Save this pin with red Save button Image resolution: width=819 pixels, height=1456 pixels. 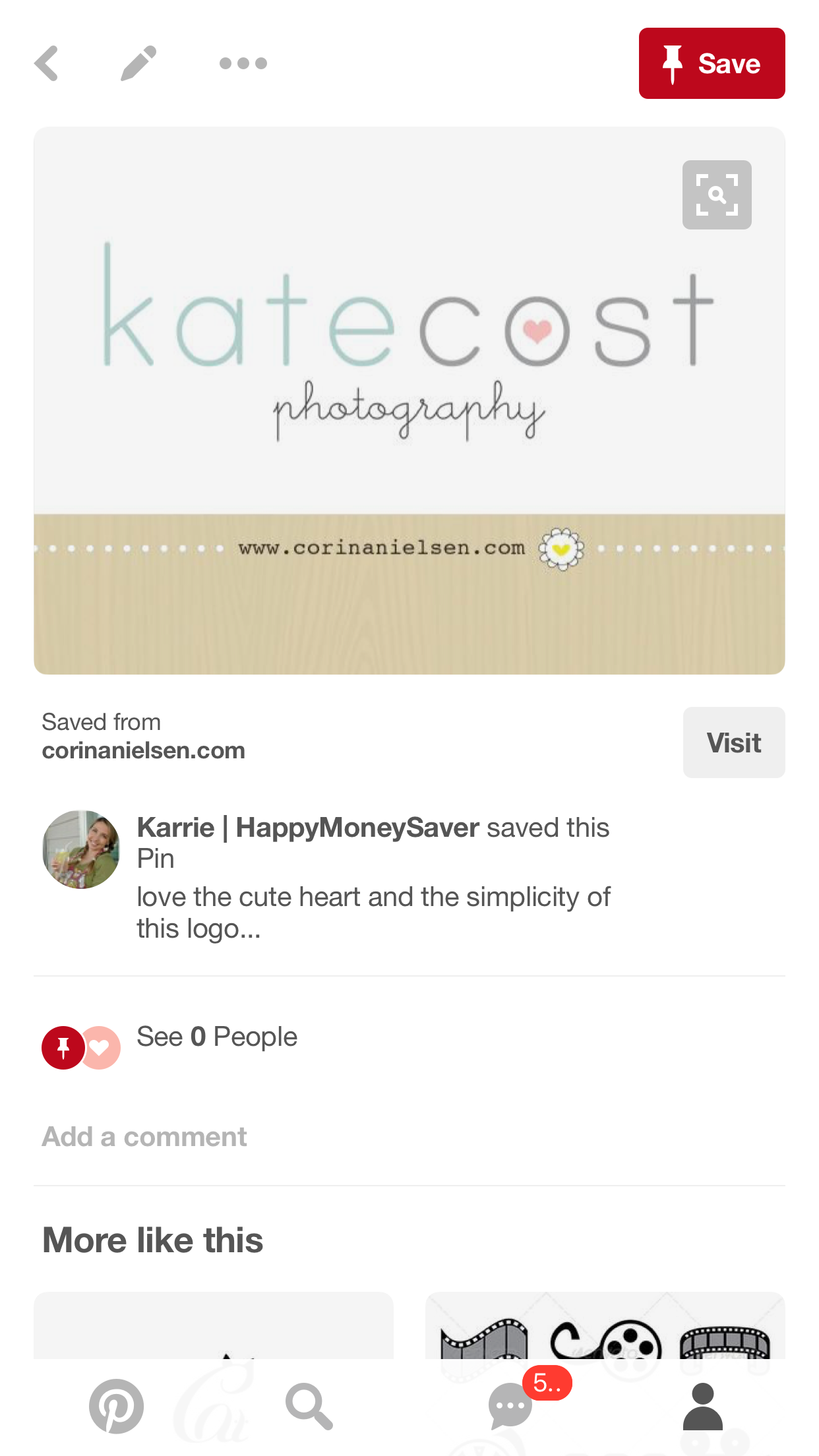712,63
